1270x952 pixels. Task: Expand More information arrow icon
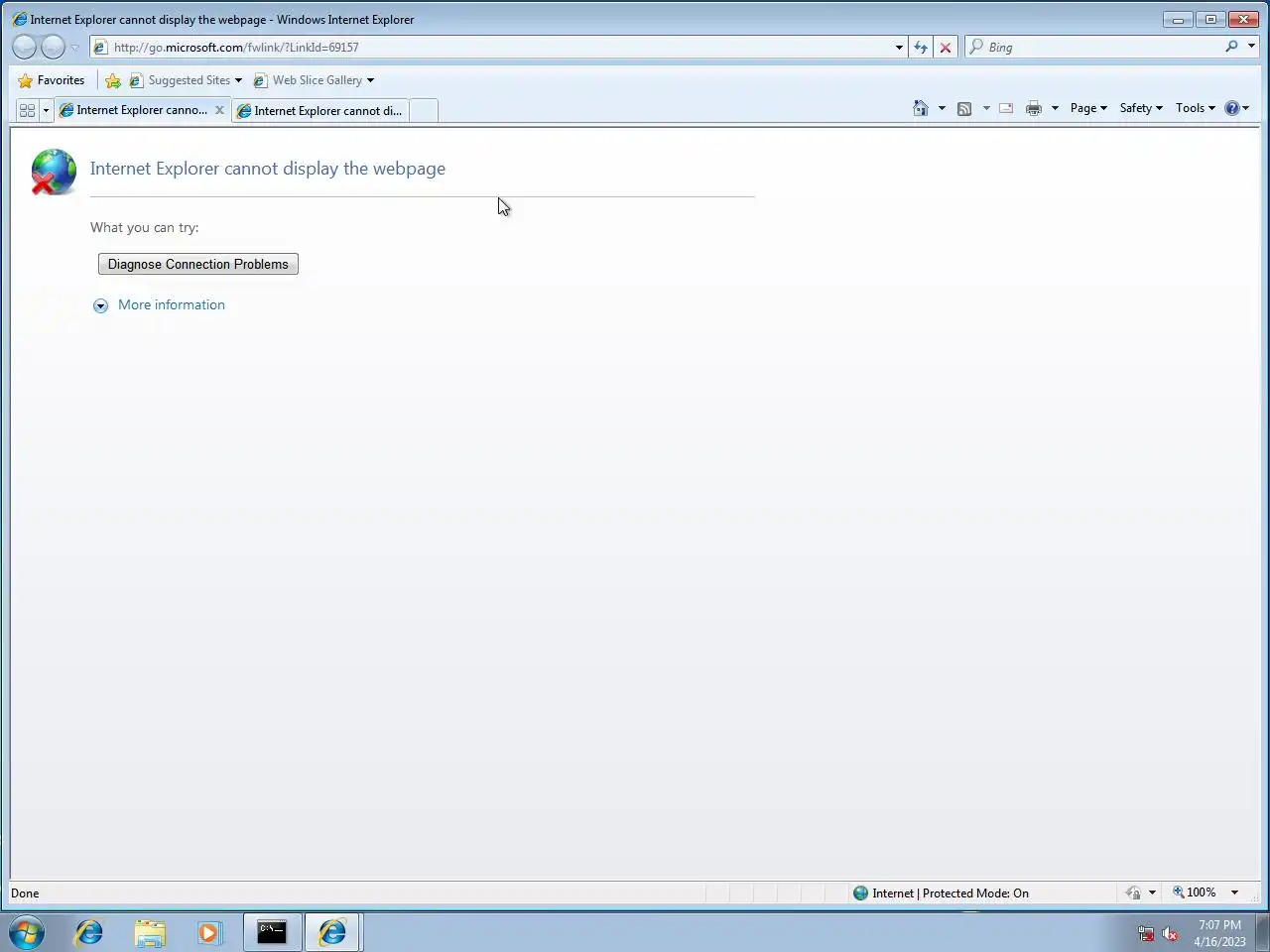coord(100,305)
